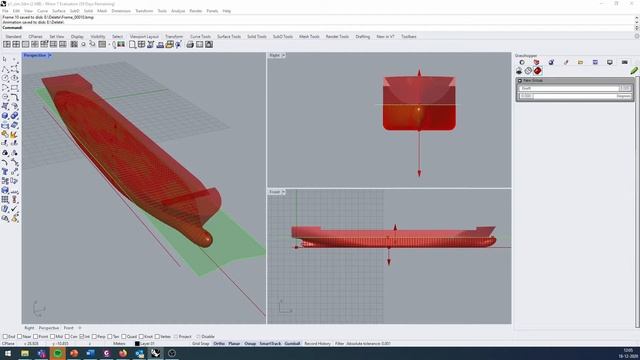The image size is (640, 360).
Task: Click the display monitor icon in Grasshopper panel
Action: [610, 62]
